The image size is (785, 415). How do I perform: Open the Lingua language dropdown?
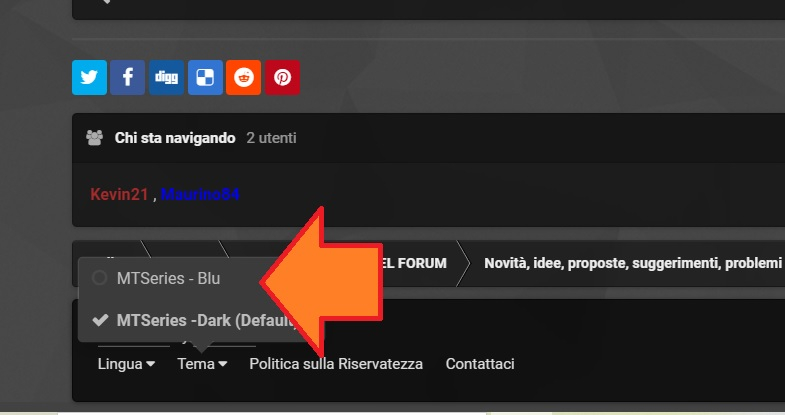click(x=126, y=364)
